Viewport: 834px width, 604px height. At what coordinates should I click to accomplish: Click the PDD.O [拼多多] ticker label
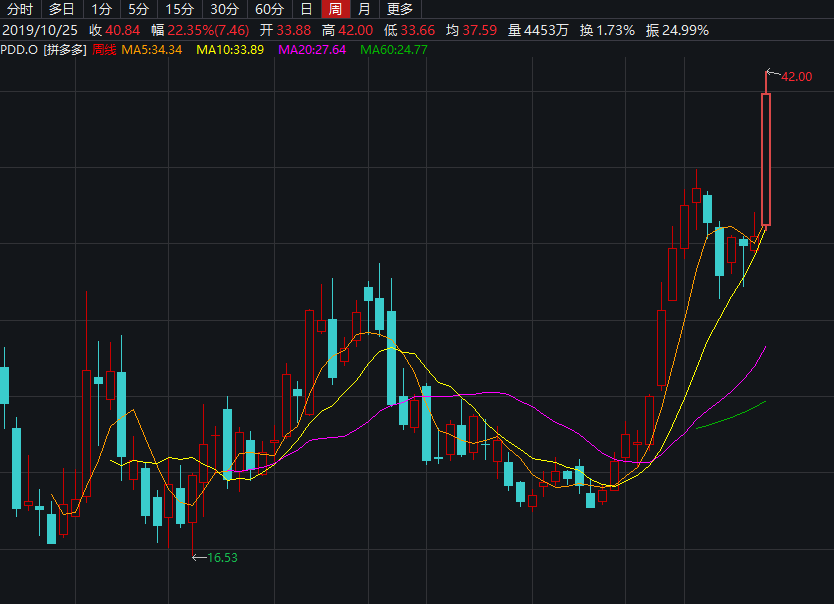tap(43, 49)
